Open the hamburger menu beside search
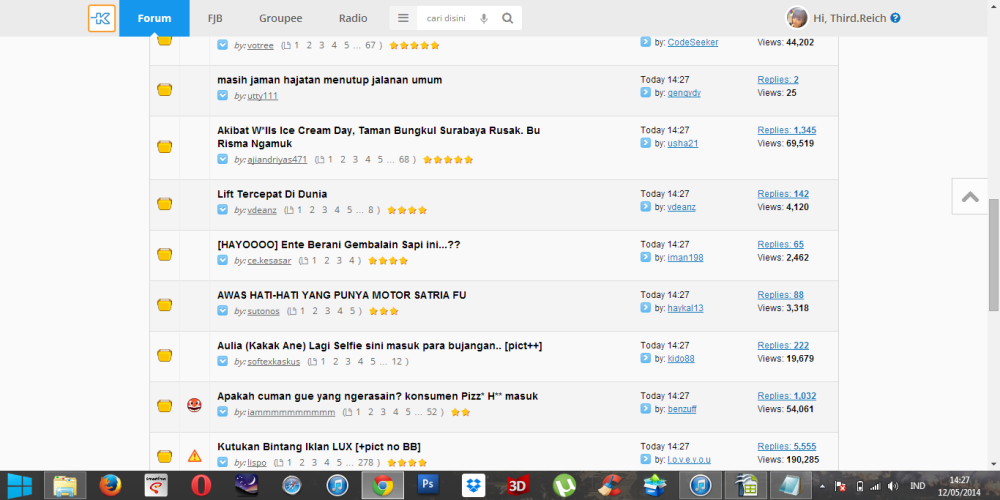The height and width of the screenshot is (500, 1000). [x=403, y=18]
